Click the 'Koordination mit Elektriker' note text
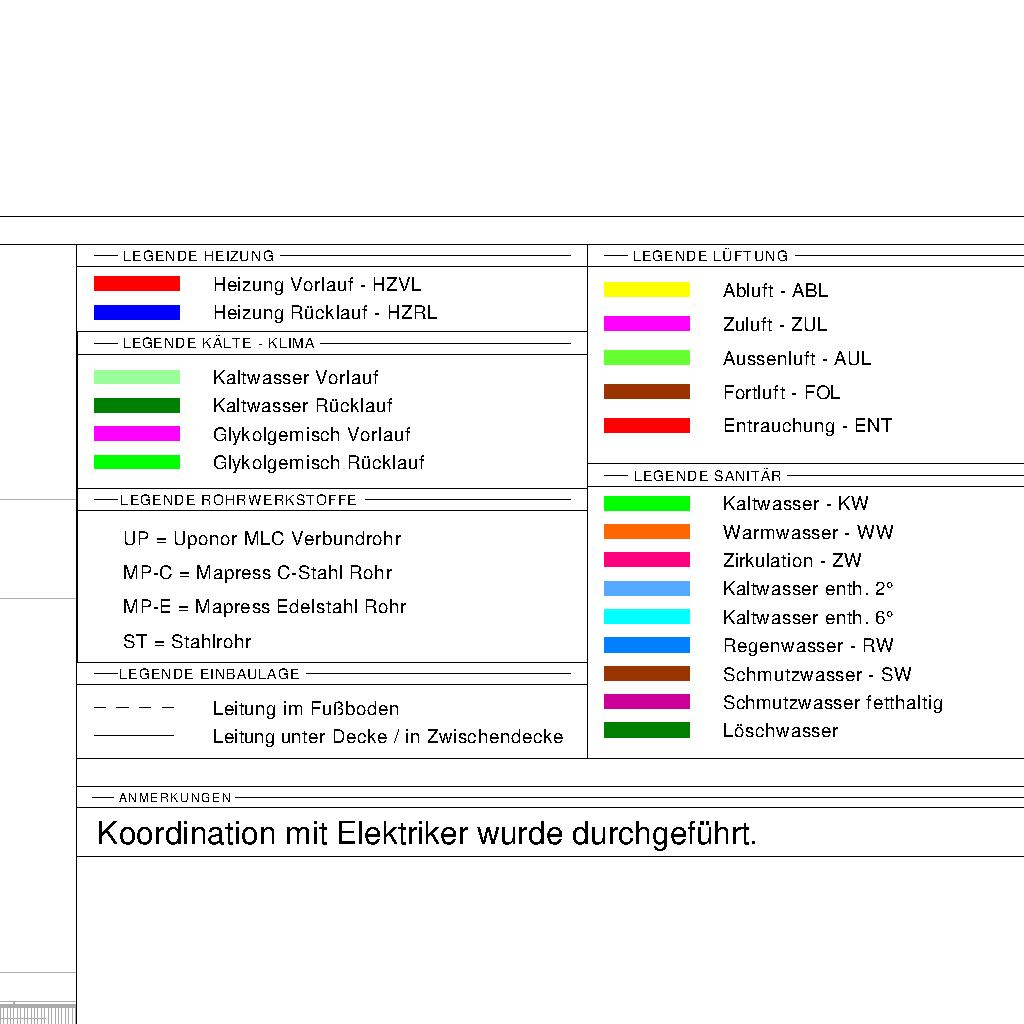Screen dimensions: 1024x1024 426,834
